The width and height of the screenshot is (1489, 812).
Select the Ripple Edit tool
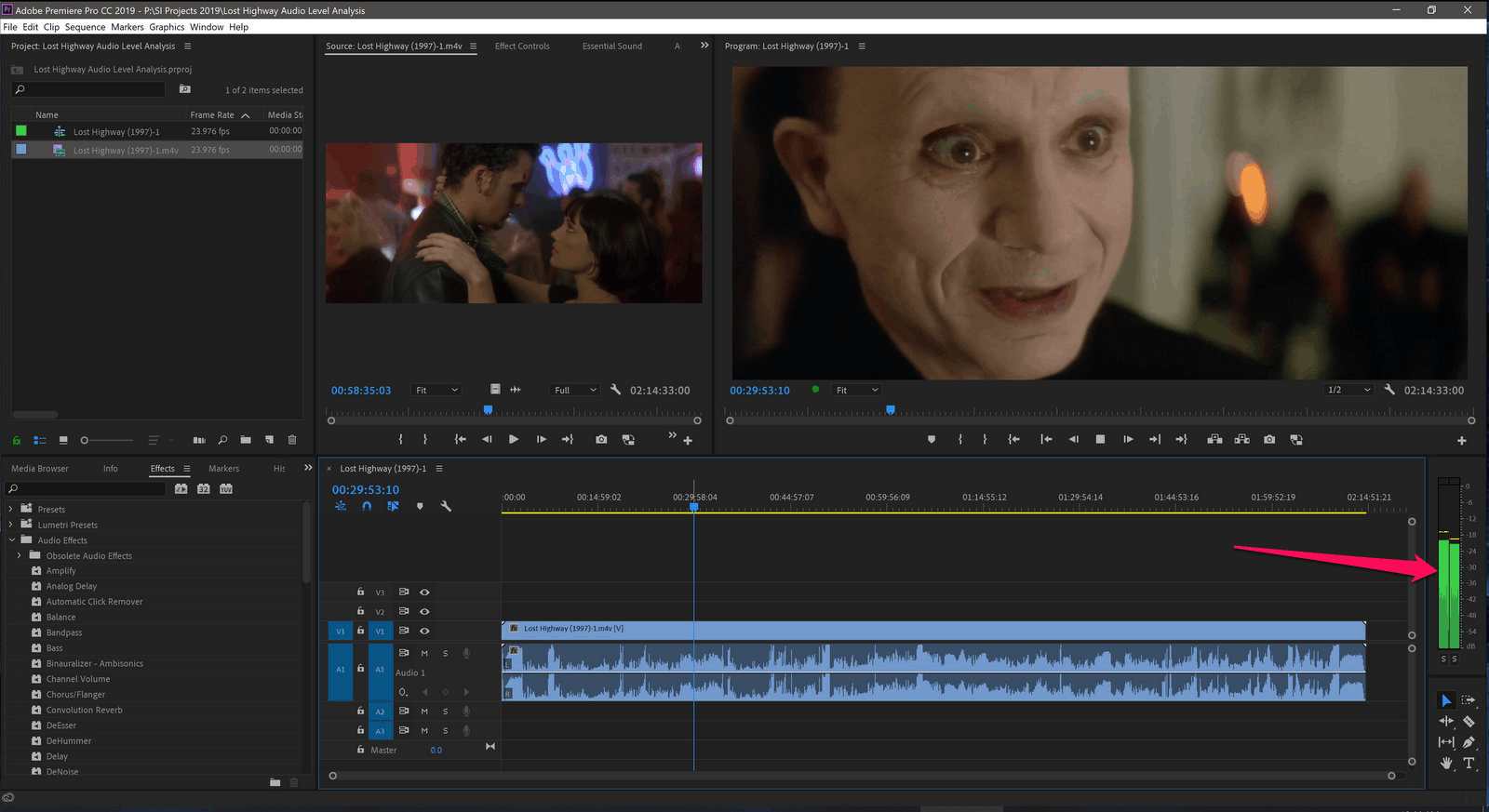pos(1446,722)
